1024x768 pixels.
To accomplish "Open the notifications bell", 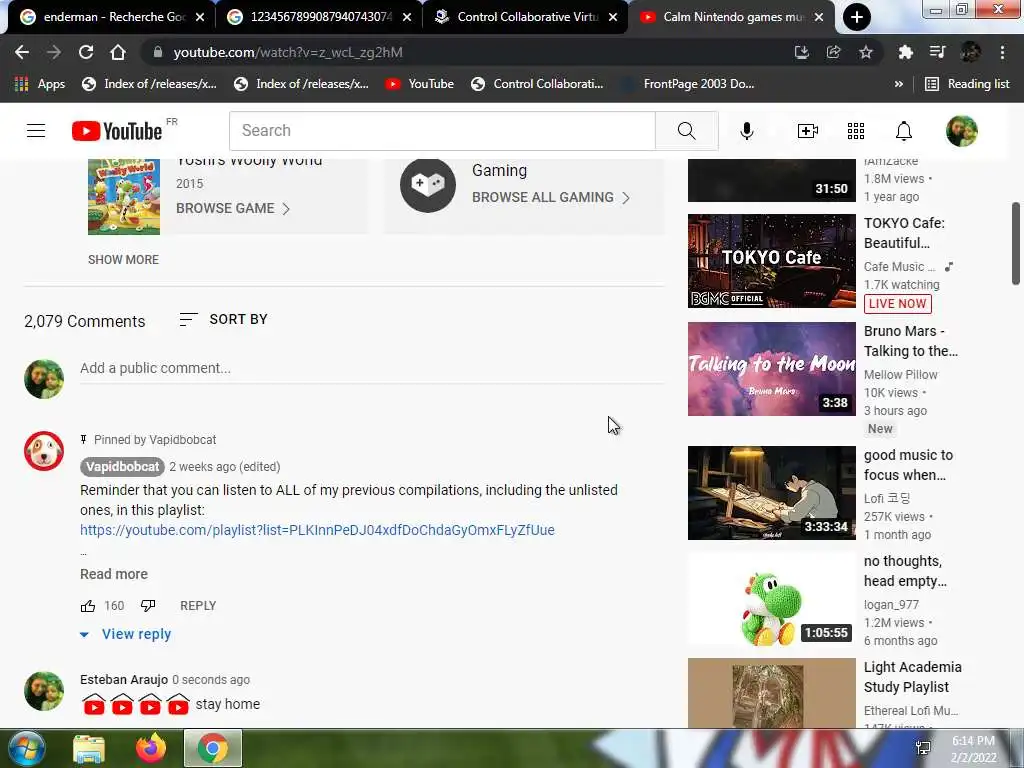I will click(903, 131).
